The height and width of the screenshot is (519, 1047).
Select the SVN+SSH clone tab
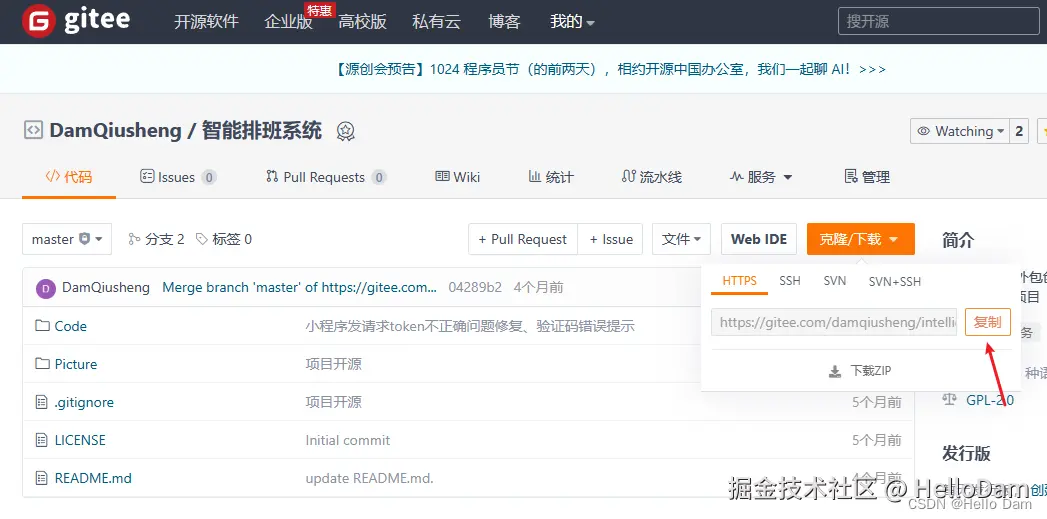[895, 281]
